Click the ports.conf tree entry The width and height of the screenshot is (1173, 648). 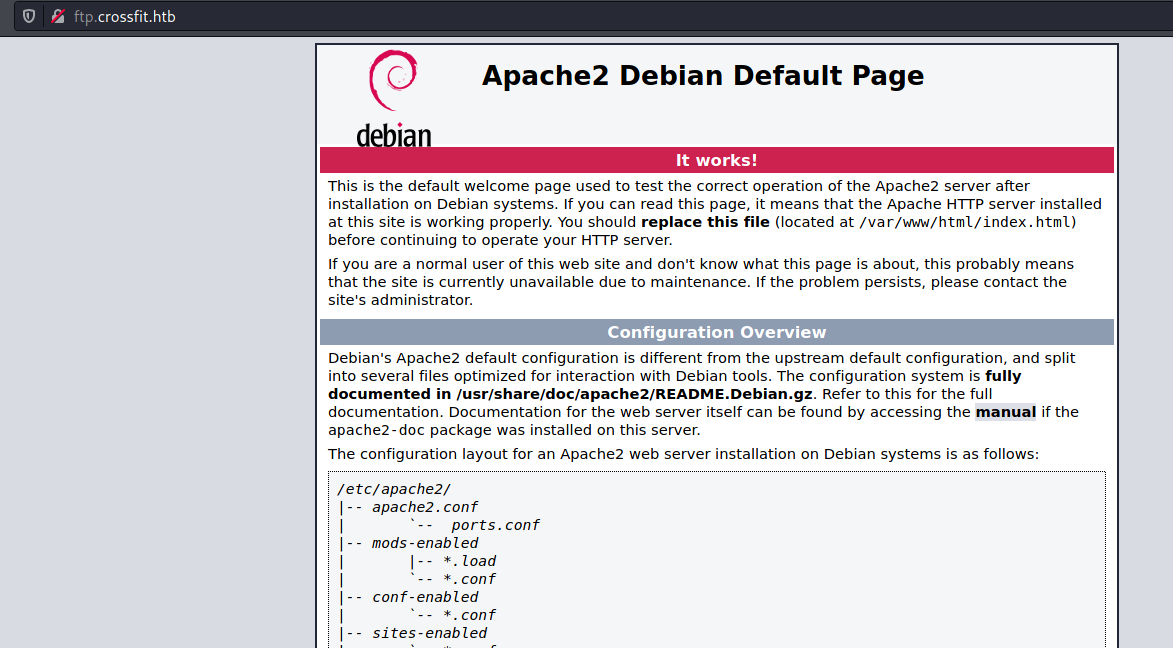point(495,525)
